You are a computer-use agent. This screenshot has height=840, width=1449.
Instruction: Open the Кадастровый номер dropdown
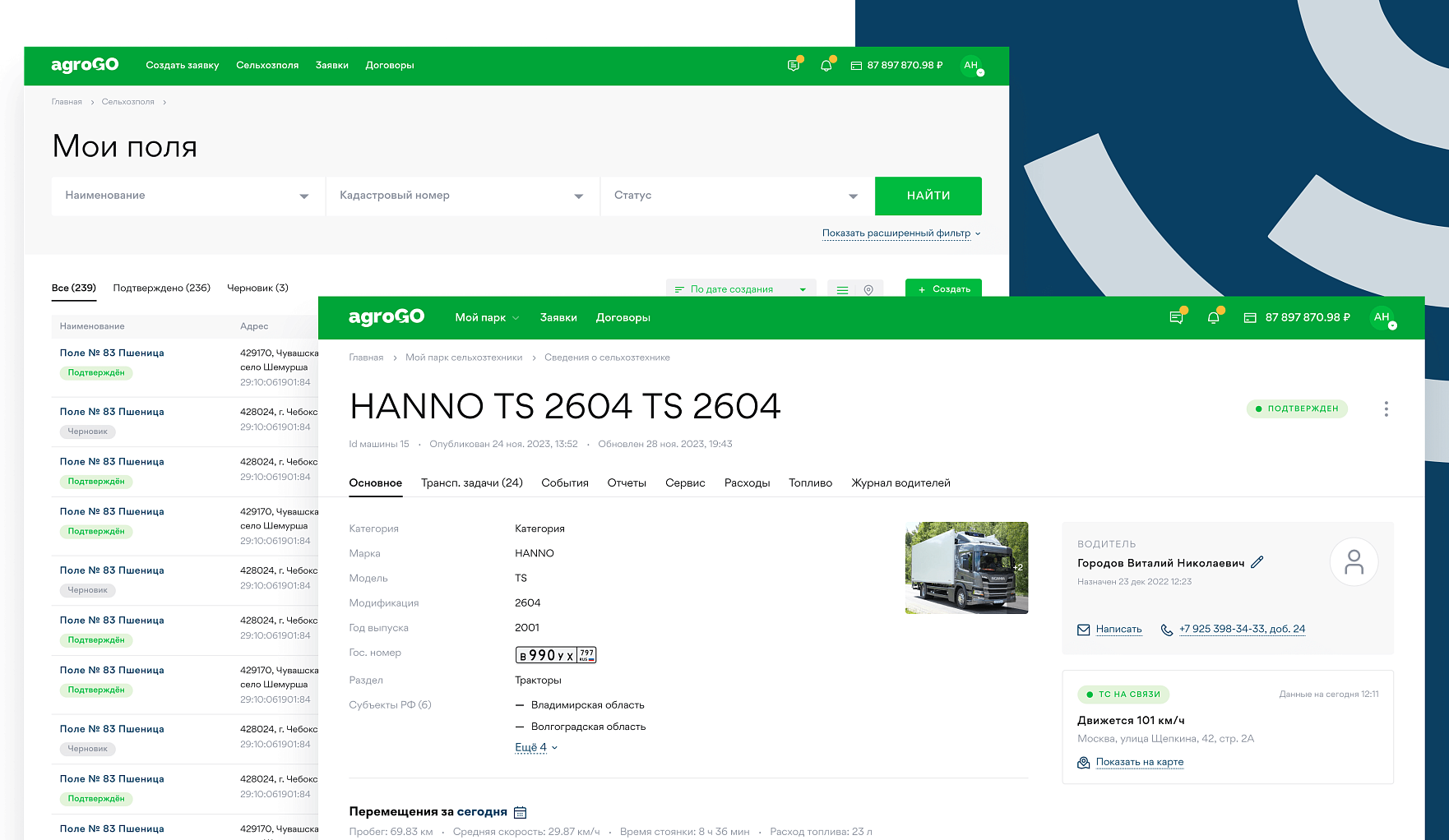coord(462,196)
